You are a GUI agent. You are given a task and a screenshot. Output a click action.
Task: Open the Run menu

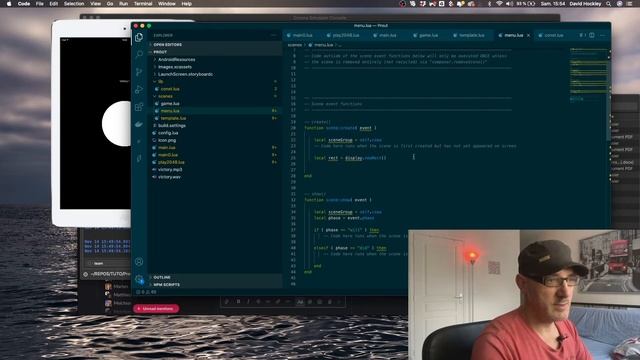click(123, 4)
